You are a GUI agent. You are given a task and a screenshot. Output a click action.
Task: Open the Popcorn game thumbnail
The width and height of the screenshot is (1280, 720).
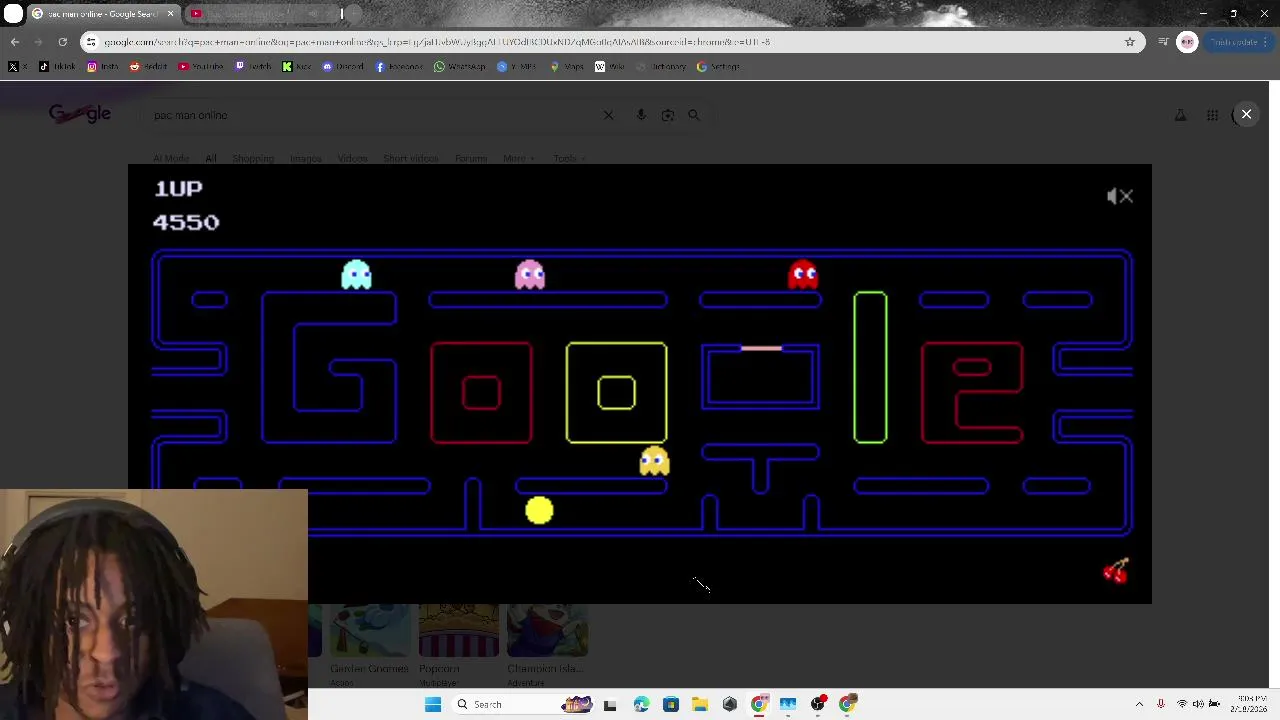[458, 632]
